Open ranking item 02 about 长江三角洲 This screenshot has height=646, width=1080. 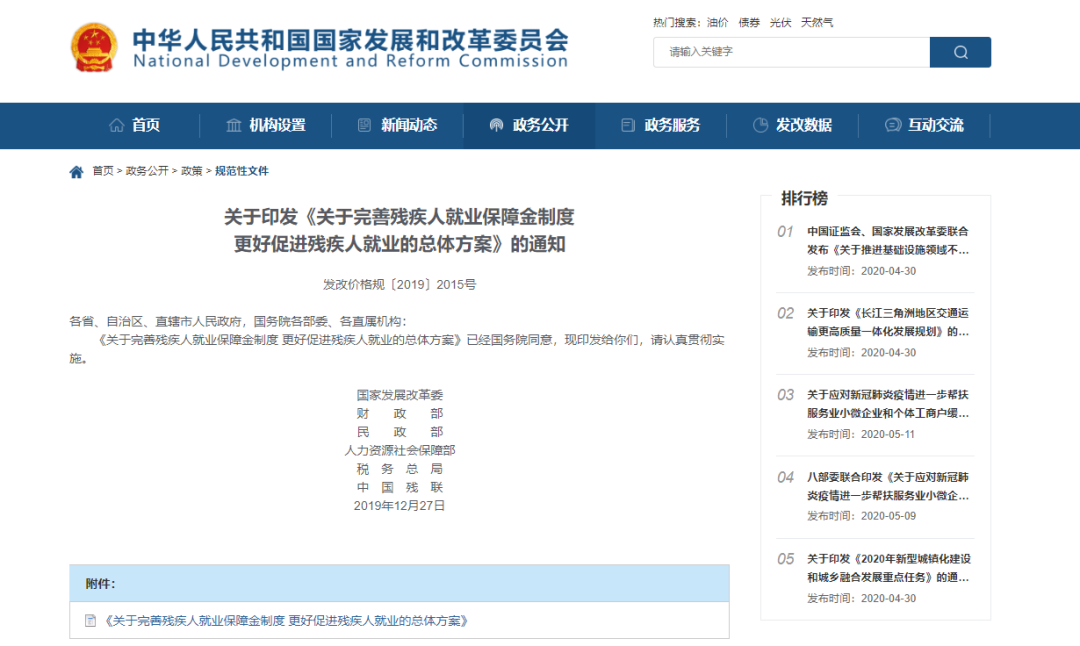click(887, 322)
